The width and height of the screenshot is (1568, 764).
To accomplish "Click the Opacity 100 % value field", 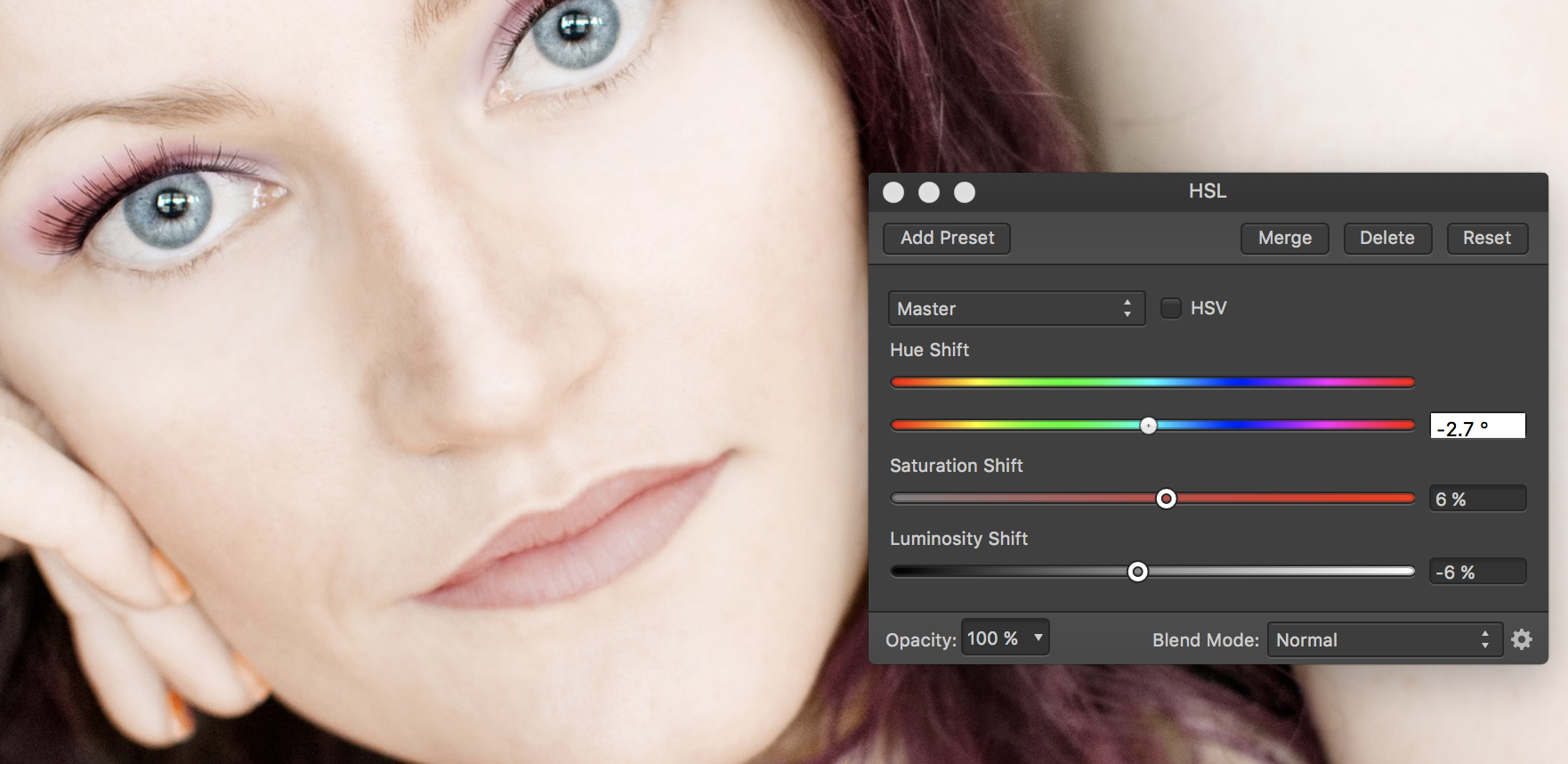I will [992, 638].
